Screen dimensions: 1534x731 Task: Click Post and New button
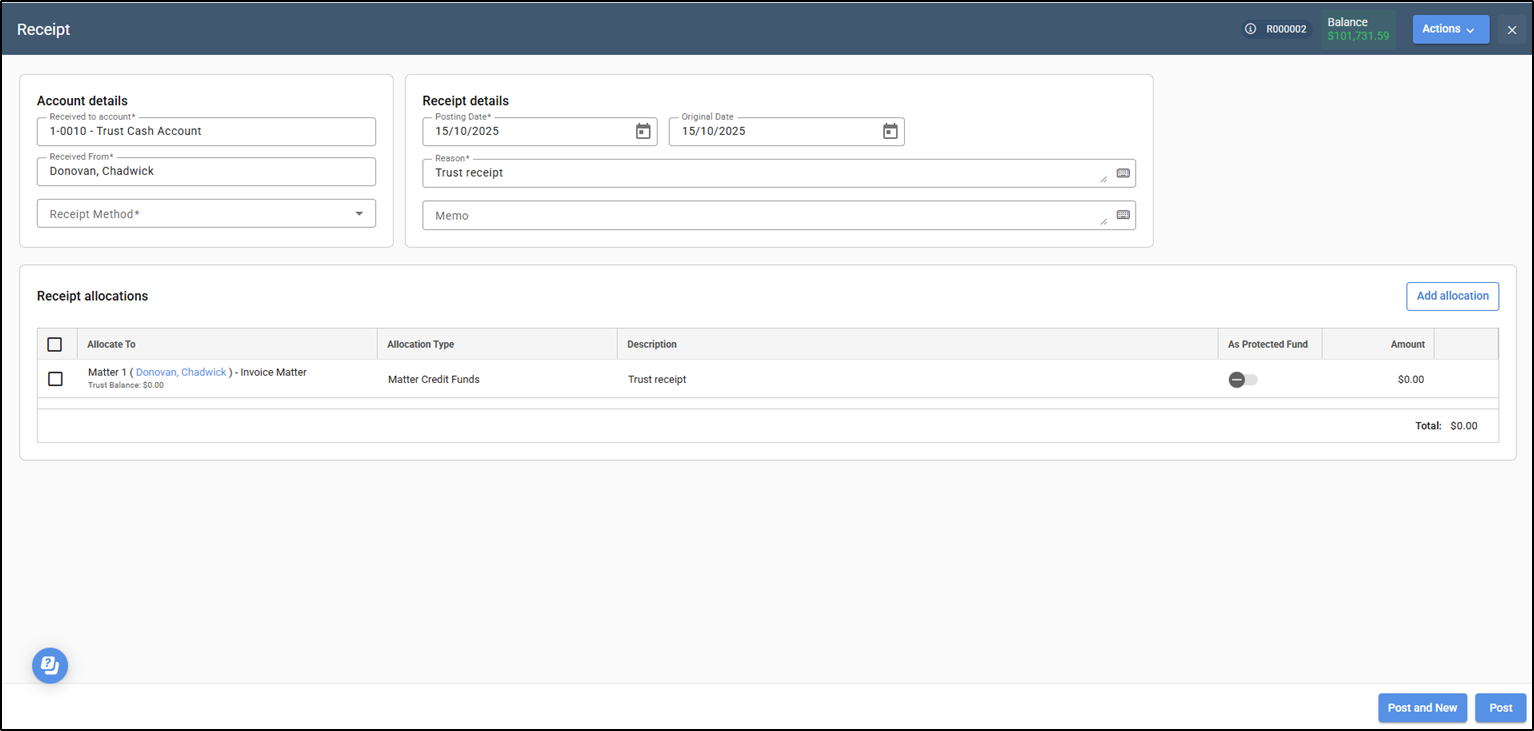(x=1422, y=708)
